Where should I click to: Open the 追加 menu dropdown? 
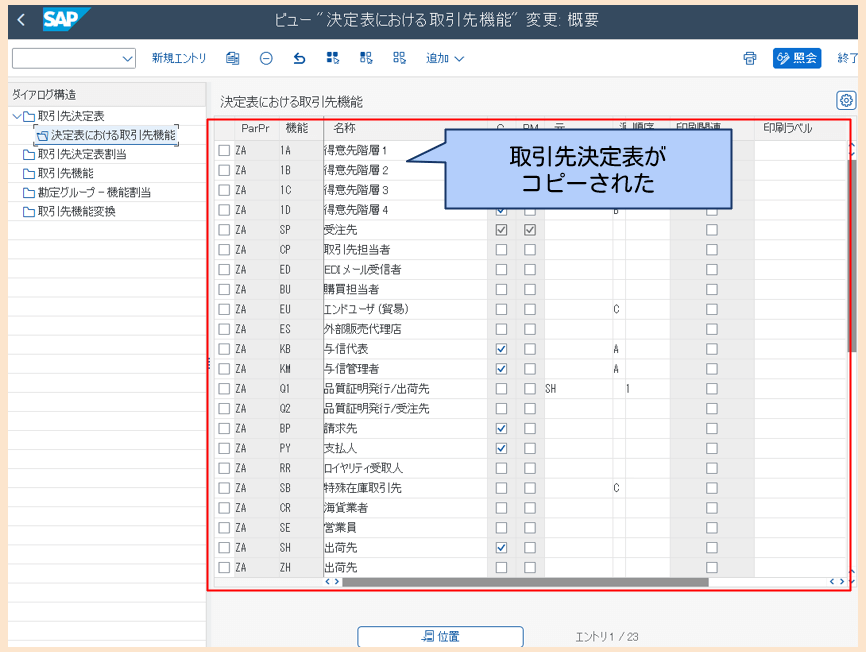click(x=445, y=58)
